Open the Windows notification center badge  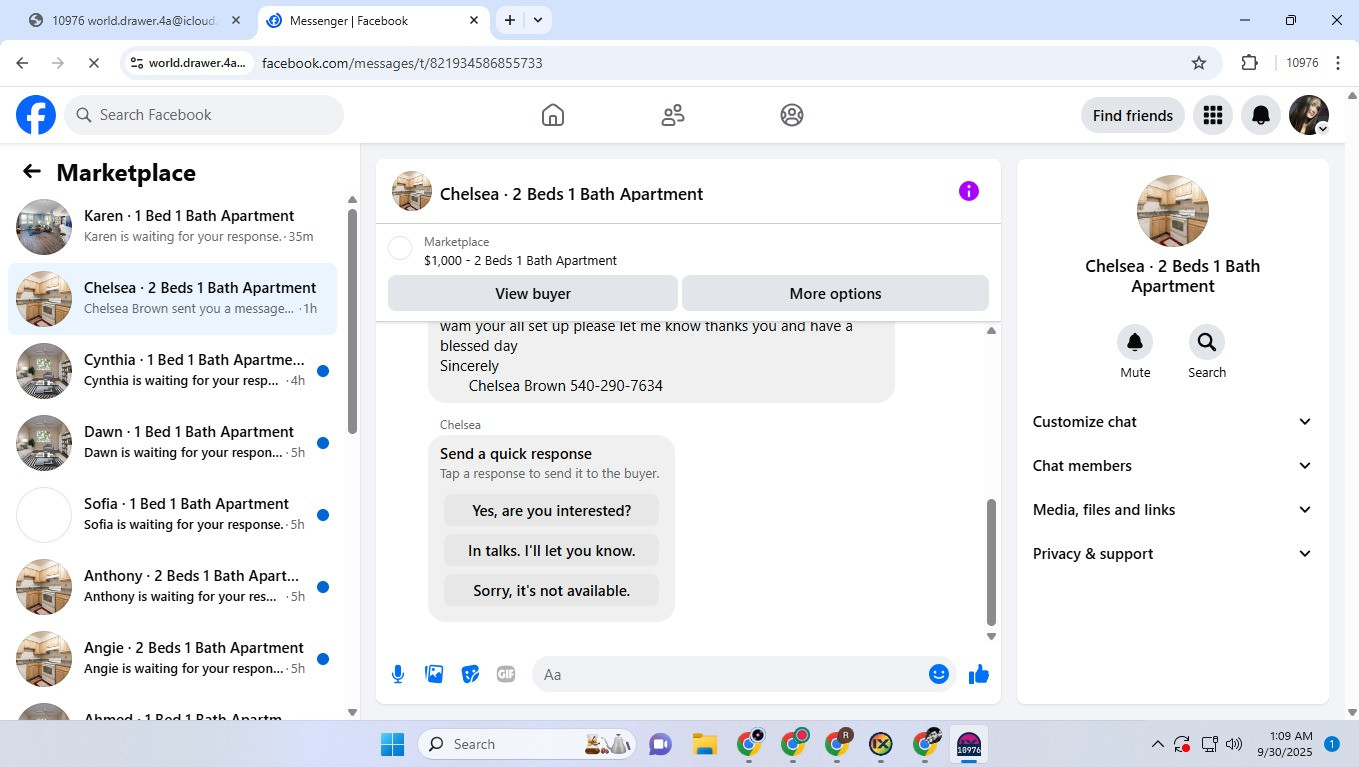tap(1332, 744)
